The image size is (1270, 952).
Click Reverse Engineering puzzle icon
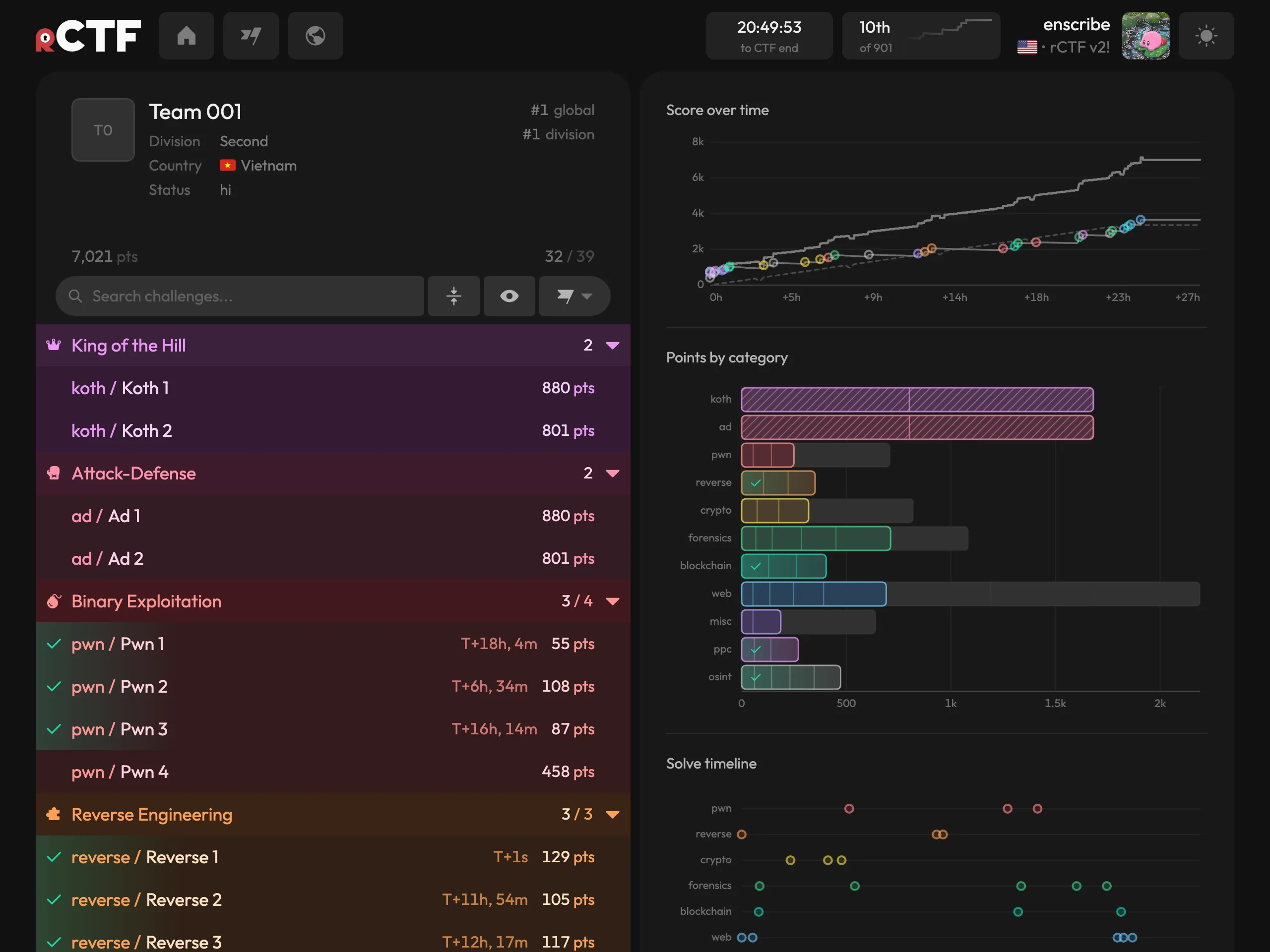(x=54, y=814)
